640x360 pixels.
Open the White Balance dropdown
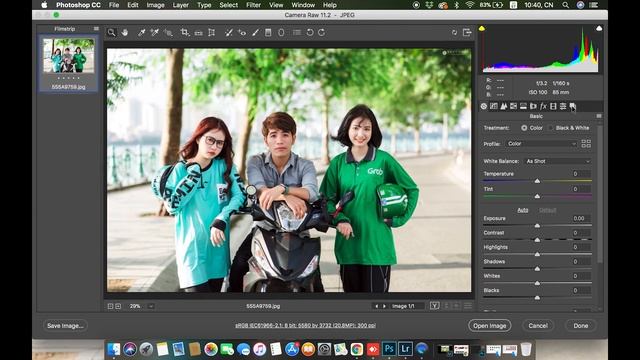click(x=558, y=161)
